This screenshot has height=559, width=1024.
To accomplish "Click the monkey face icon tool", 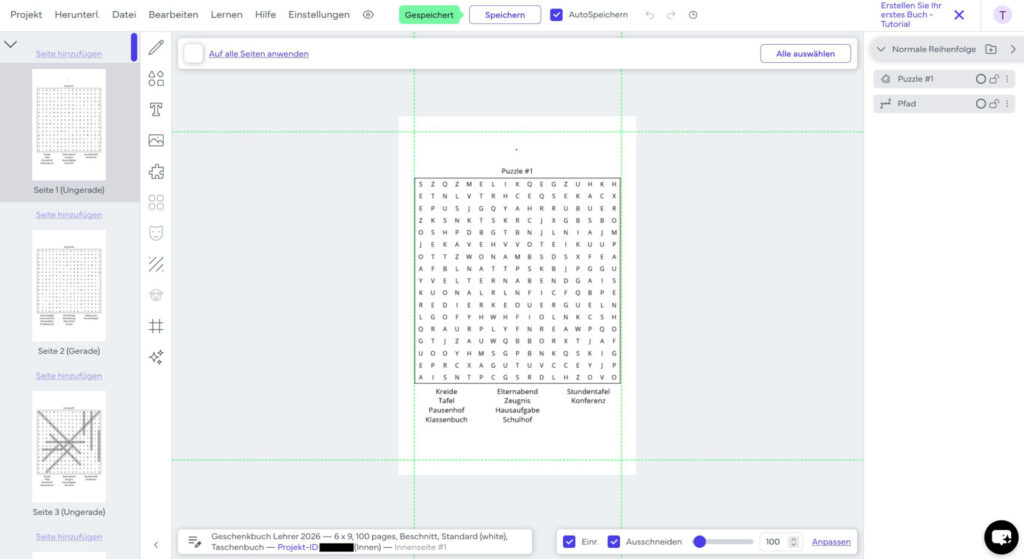I will point(156,295).
